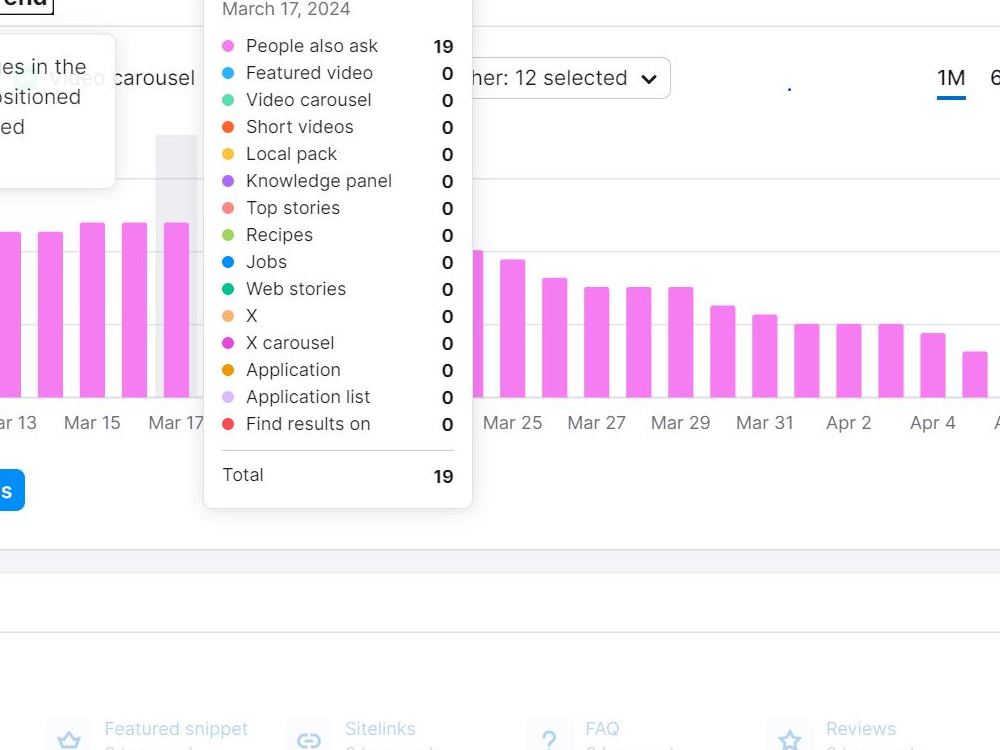Click the Mar 27 chart bar
Screen dimensions: 1000x750
597,342
